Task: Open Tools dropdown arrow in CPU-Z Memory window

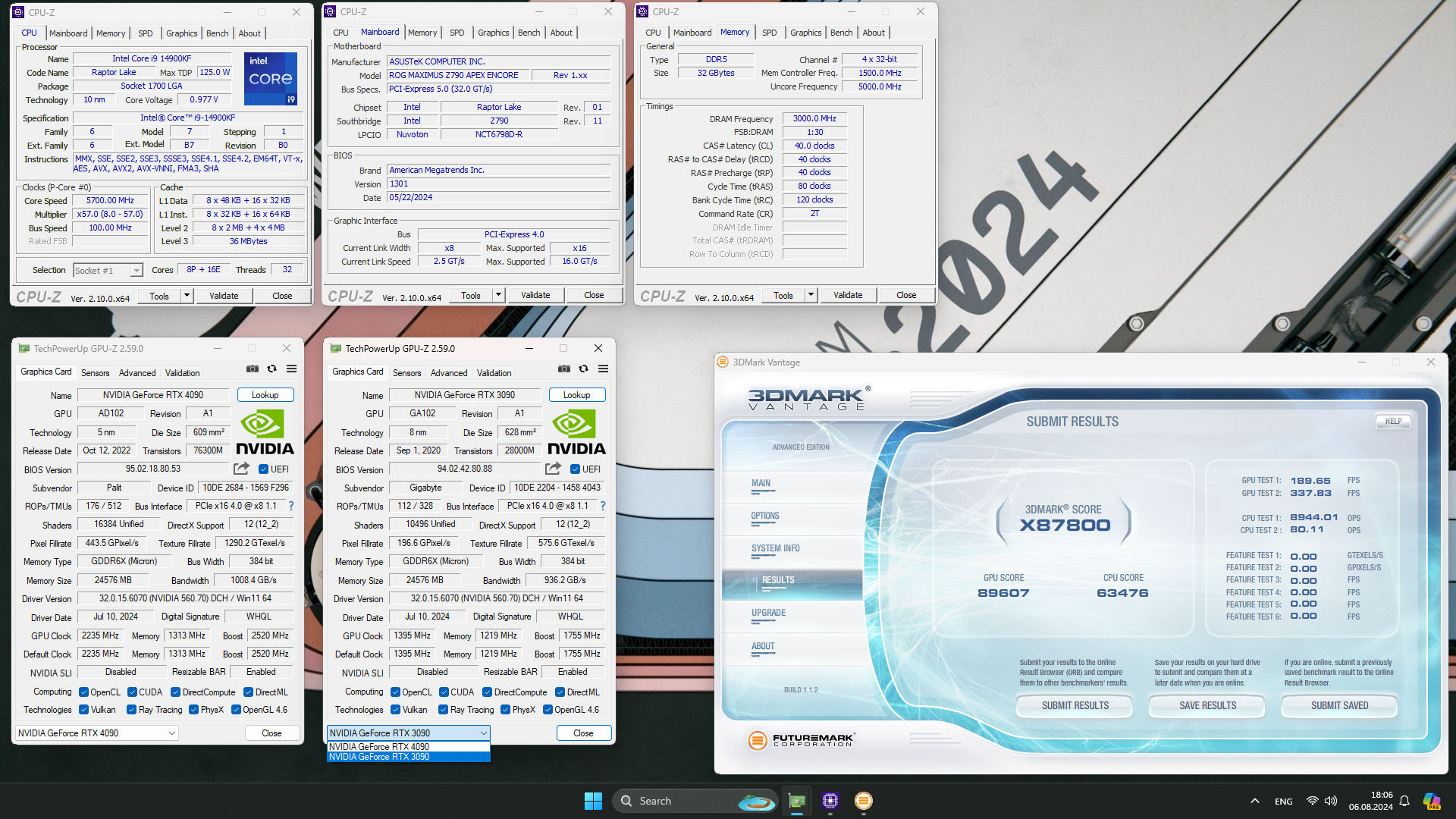Action: pos(811,295)
